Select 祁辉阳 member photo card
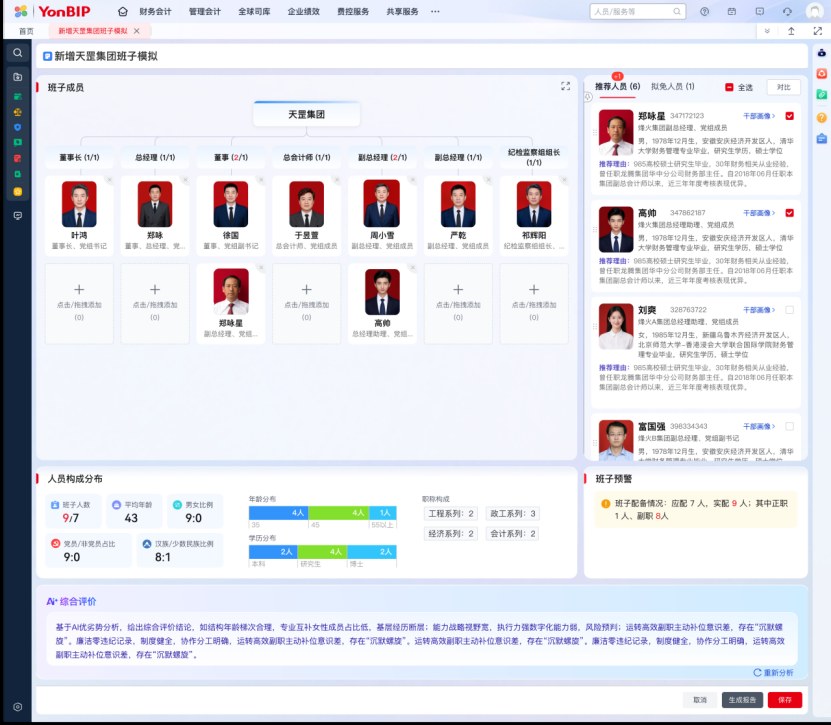Image resolution: width=831 pixels, height=725 pixels. click(534, 215)
